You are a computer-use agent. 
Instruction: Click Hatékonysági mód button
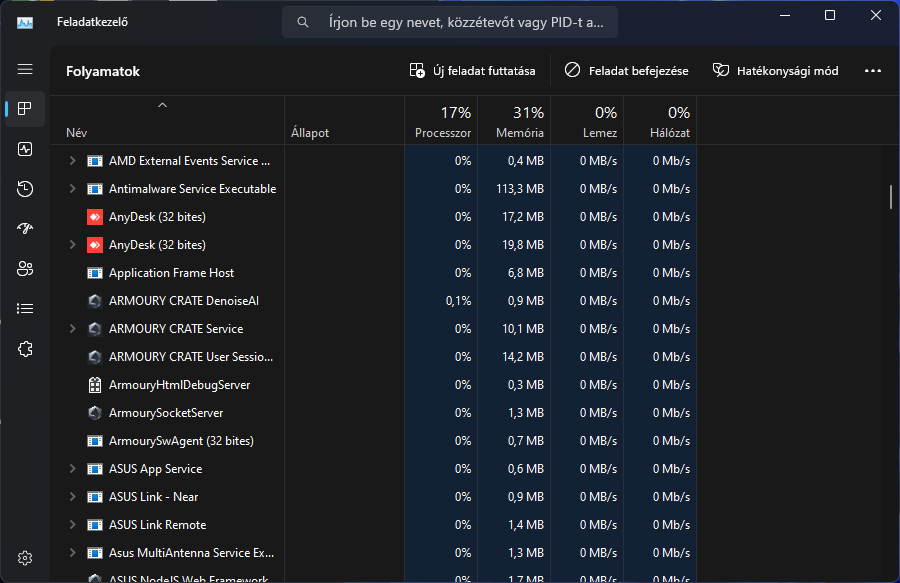(x=775, y=71)
